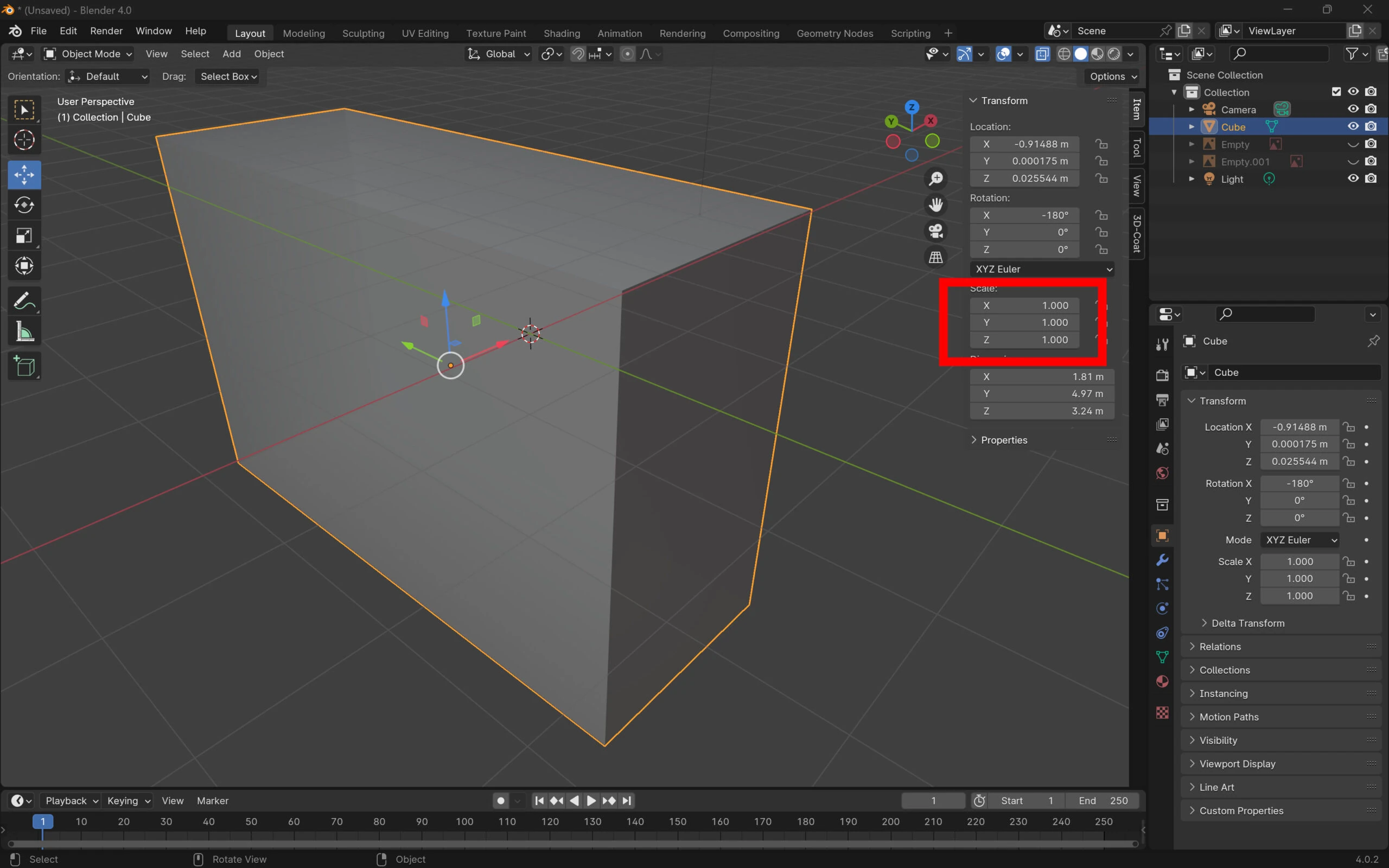Click the Options button in viewport header
The image size is (1389, 868).
(1112, 76)
